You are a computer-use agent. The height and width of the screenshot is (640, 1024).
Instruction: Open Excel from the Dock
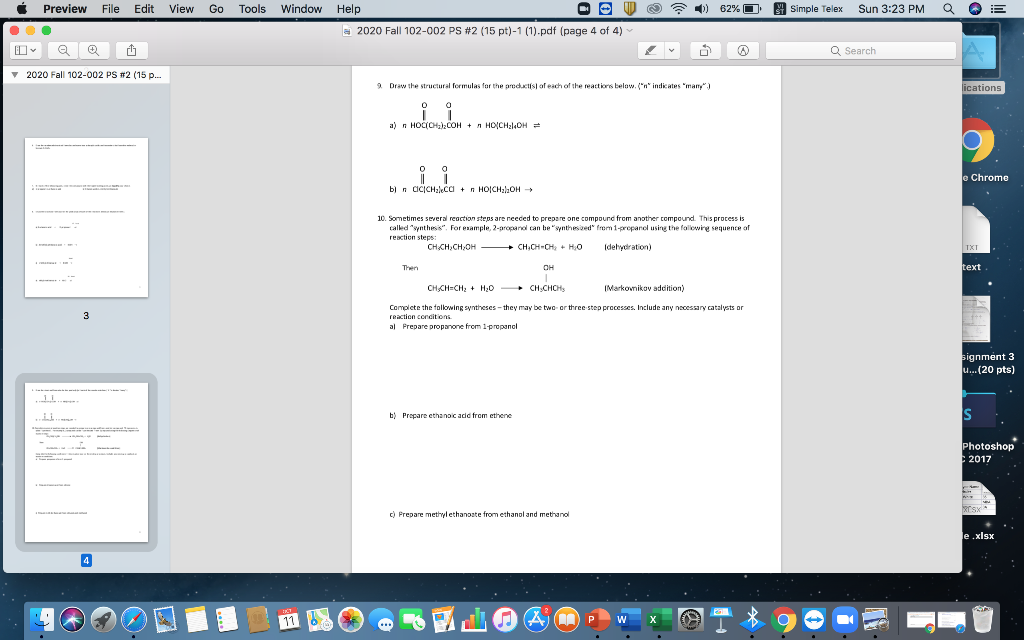pyautogui.click(x=660, y=619)
